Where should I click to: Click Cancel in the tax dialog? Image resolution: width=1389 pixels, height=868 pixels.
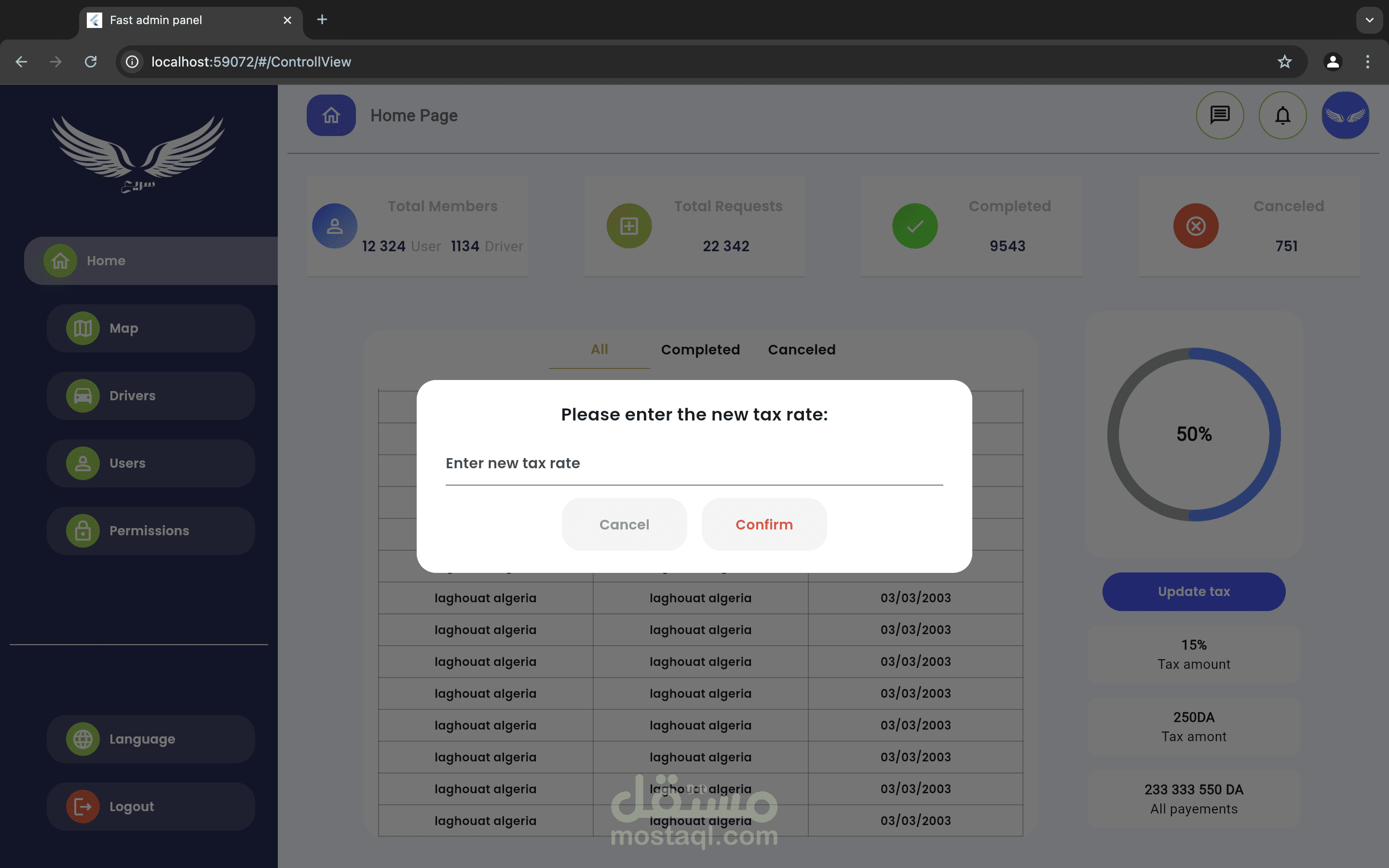click(624, 524)
